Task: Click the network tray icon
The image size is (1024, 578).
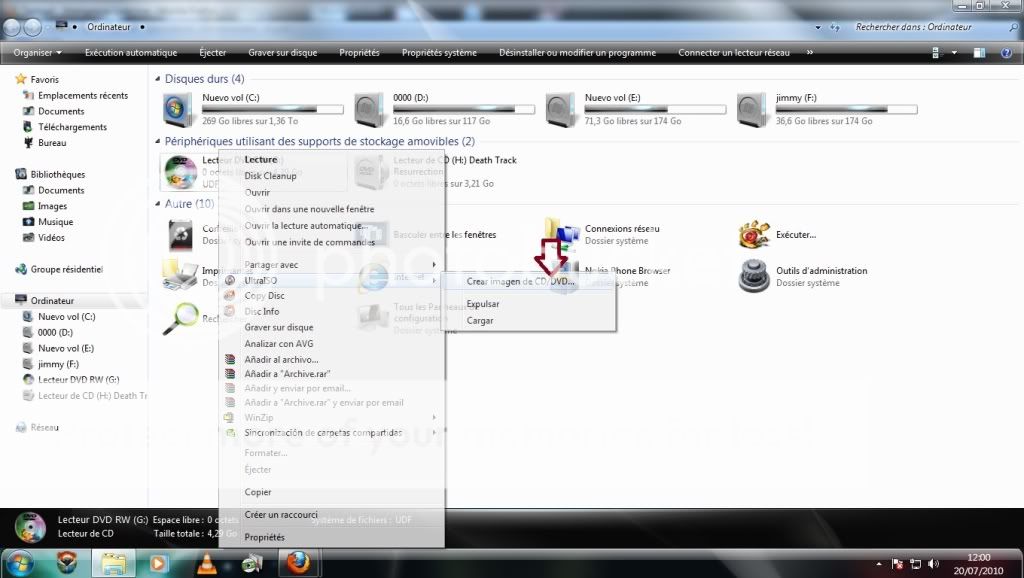Action: click(916, 564)
